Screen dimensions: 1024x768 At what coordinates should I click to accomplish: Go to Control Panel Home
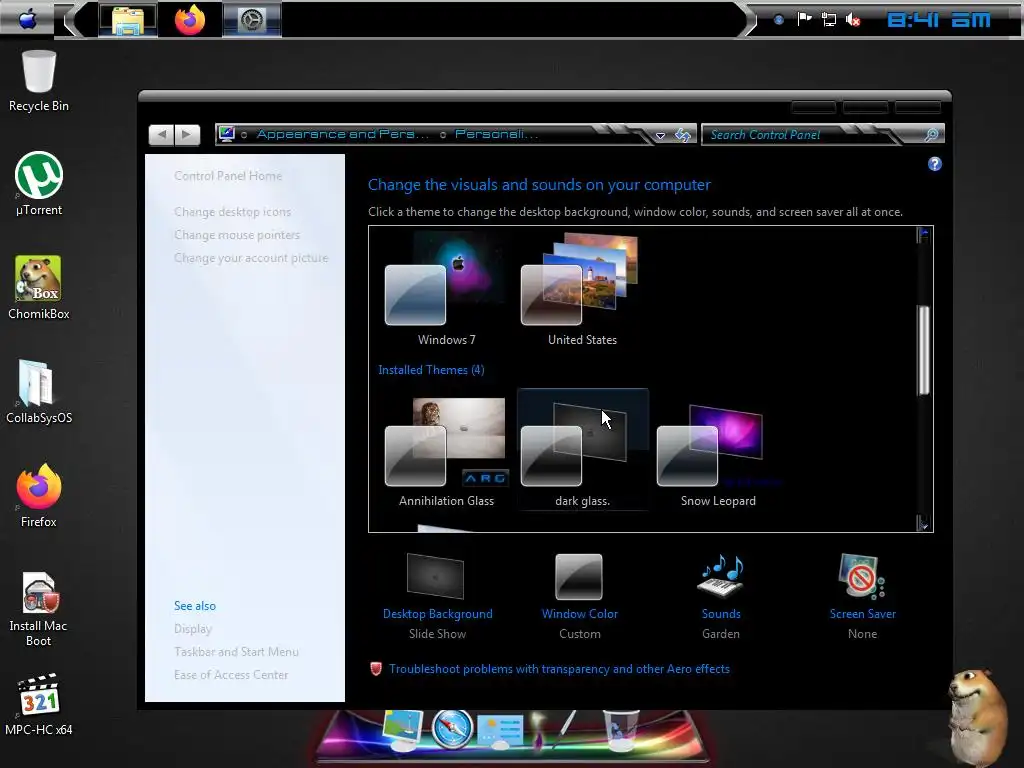[228, 176]
